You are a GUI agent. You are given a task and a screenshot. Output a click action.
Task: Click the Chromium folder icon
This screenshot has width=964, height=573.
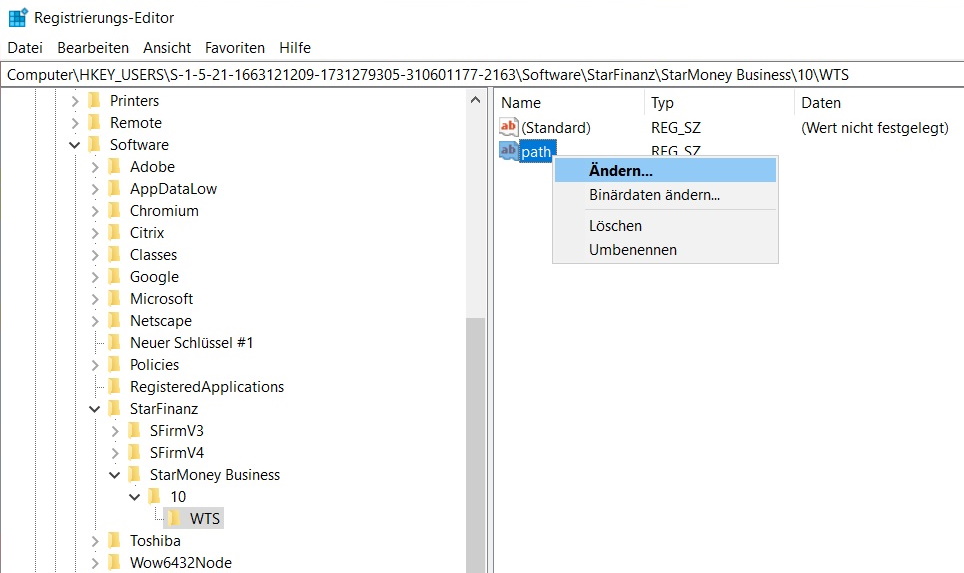(x=114, y=211)
